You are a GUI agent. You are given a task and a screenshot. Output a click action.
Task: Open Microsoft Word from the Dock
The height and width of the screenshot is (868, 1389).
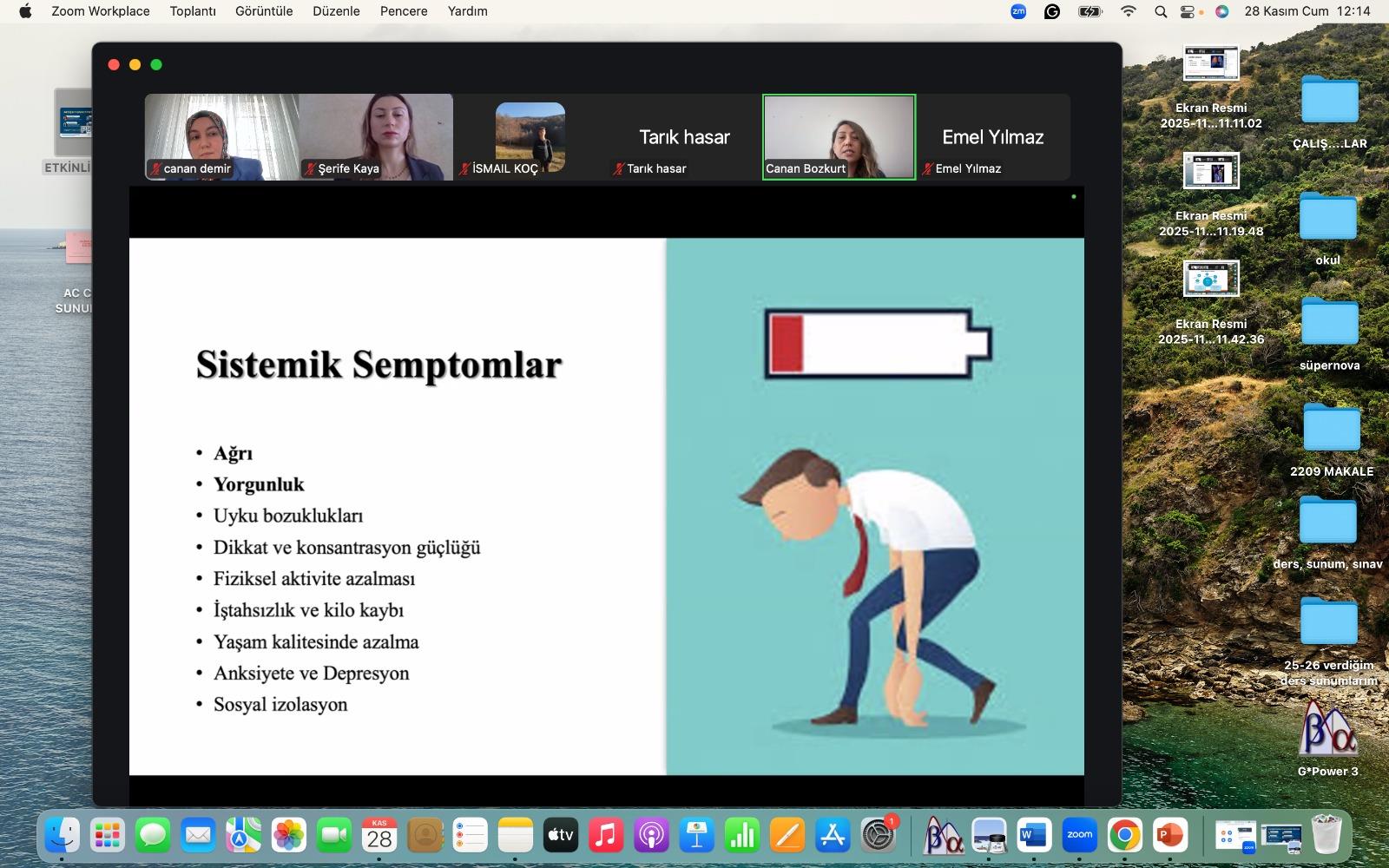pyautogui.click(x=1033, y=836)
